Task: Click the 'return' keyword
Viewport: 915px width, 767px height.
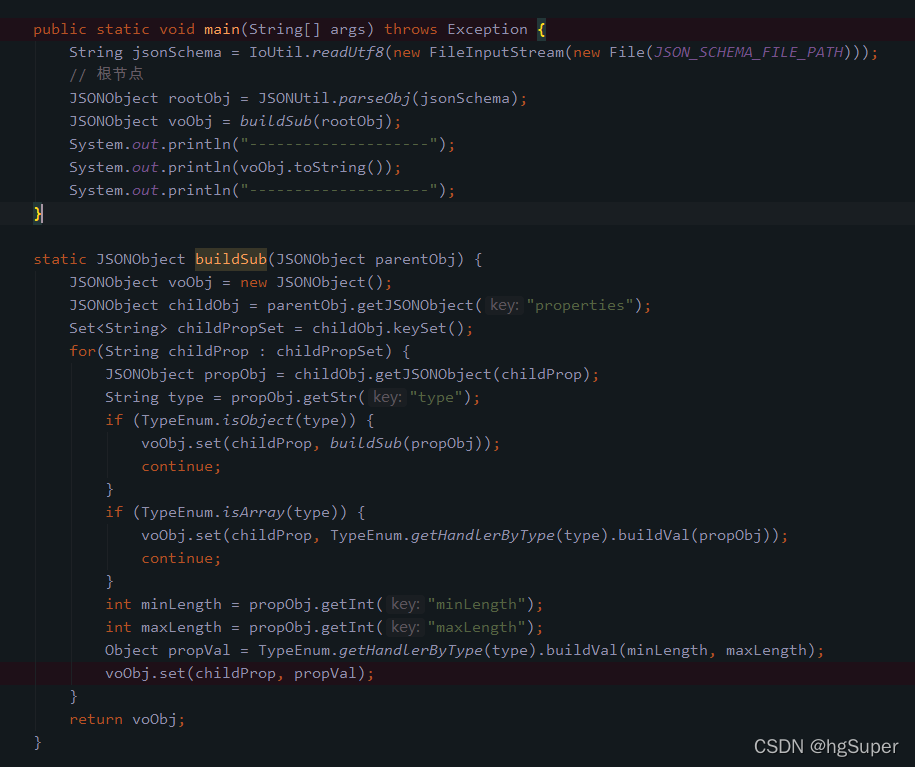Action: pos(96,719)
